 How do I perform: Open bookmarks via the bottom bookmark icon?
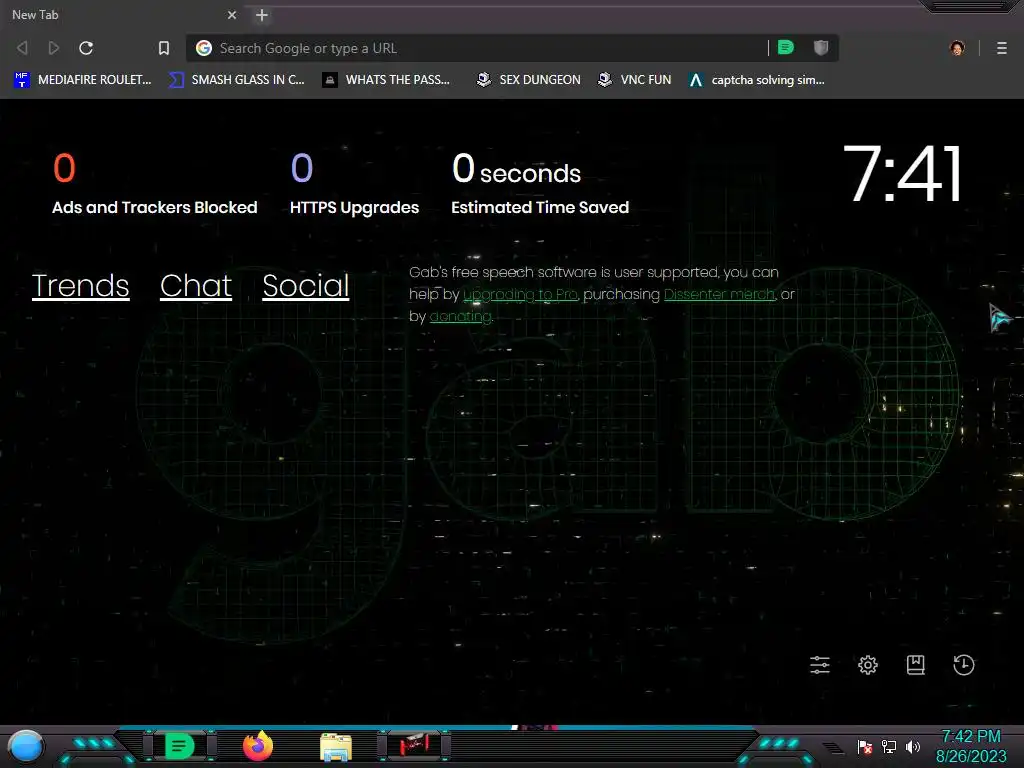916,665
